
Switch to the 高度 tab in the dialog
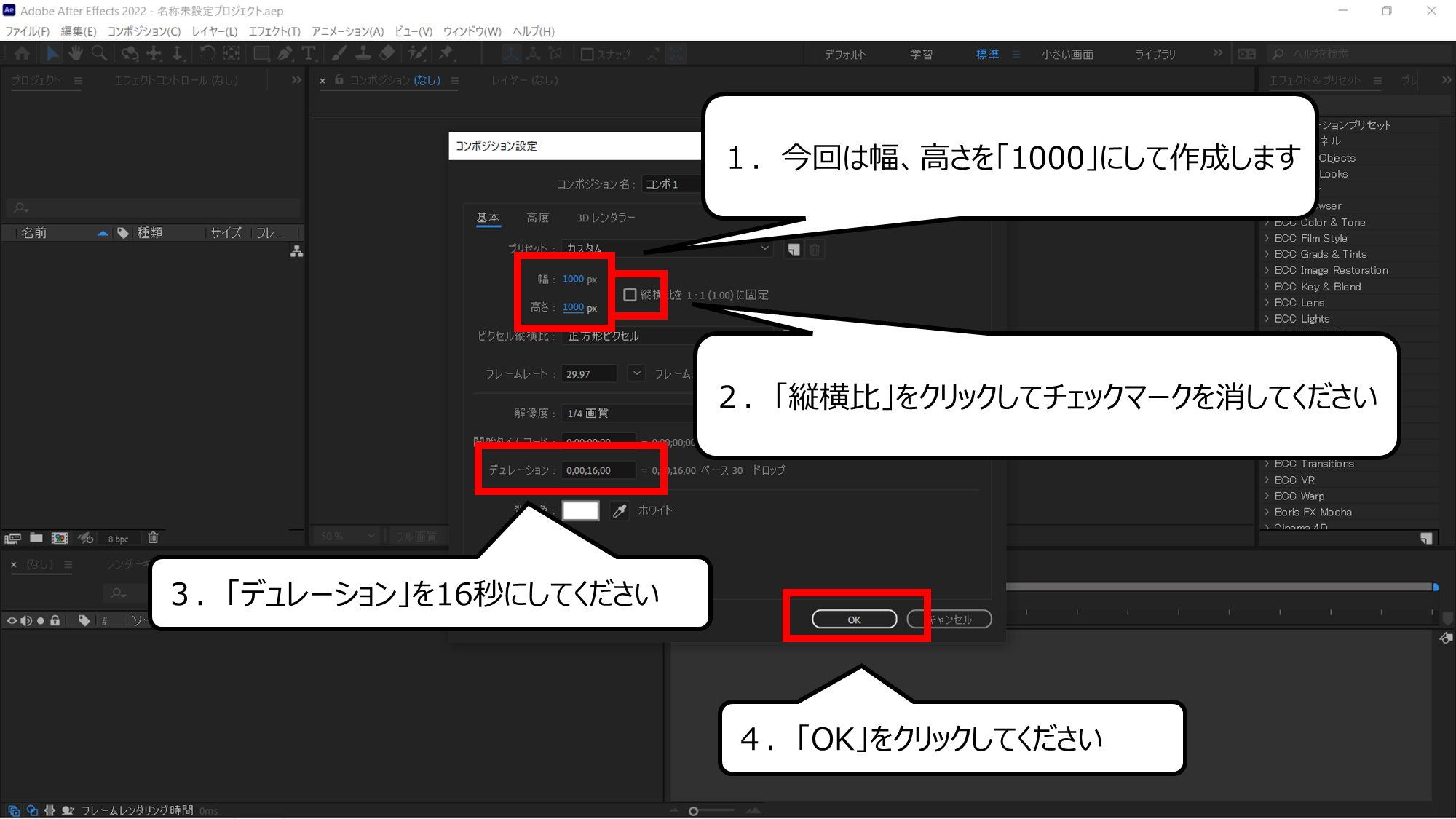click(538, 218)
